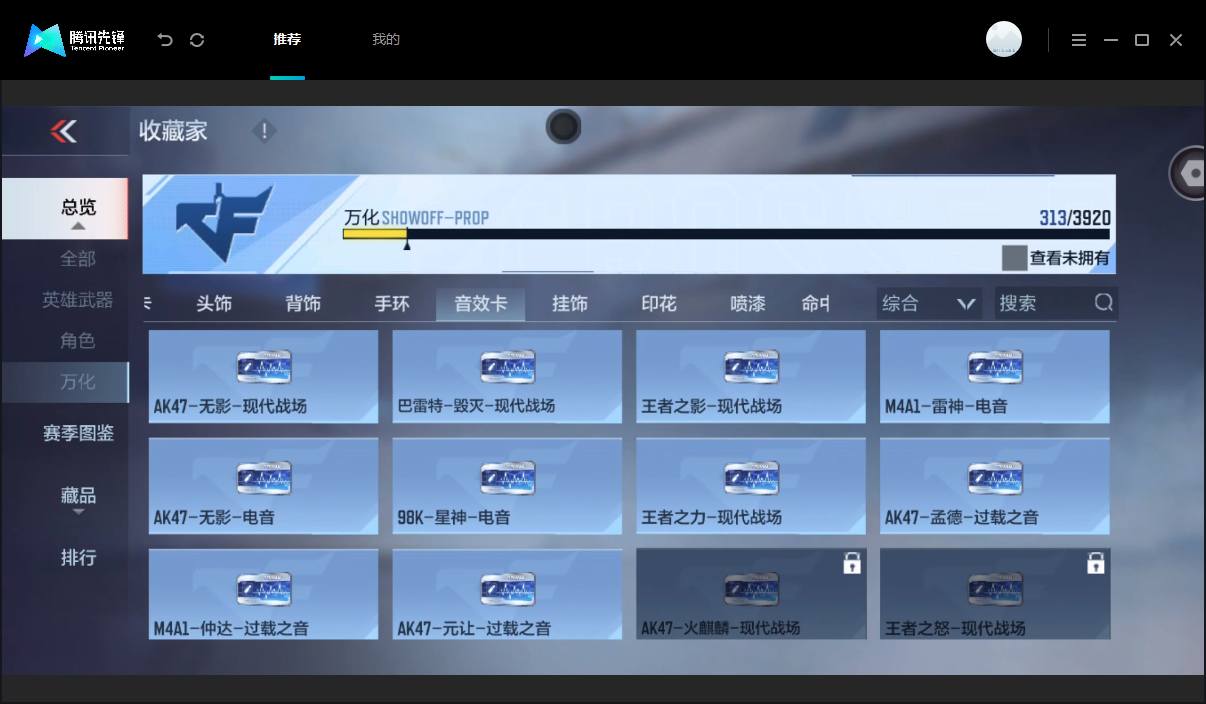The height and width of the screenshot is (704, 1206).
Task: Click sound card icon of AK47-无影-电音
Action: [264, 479]
